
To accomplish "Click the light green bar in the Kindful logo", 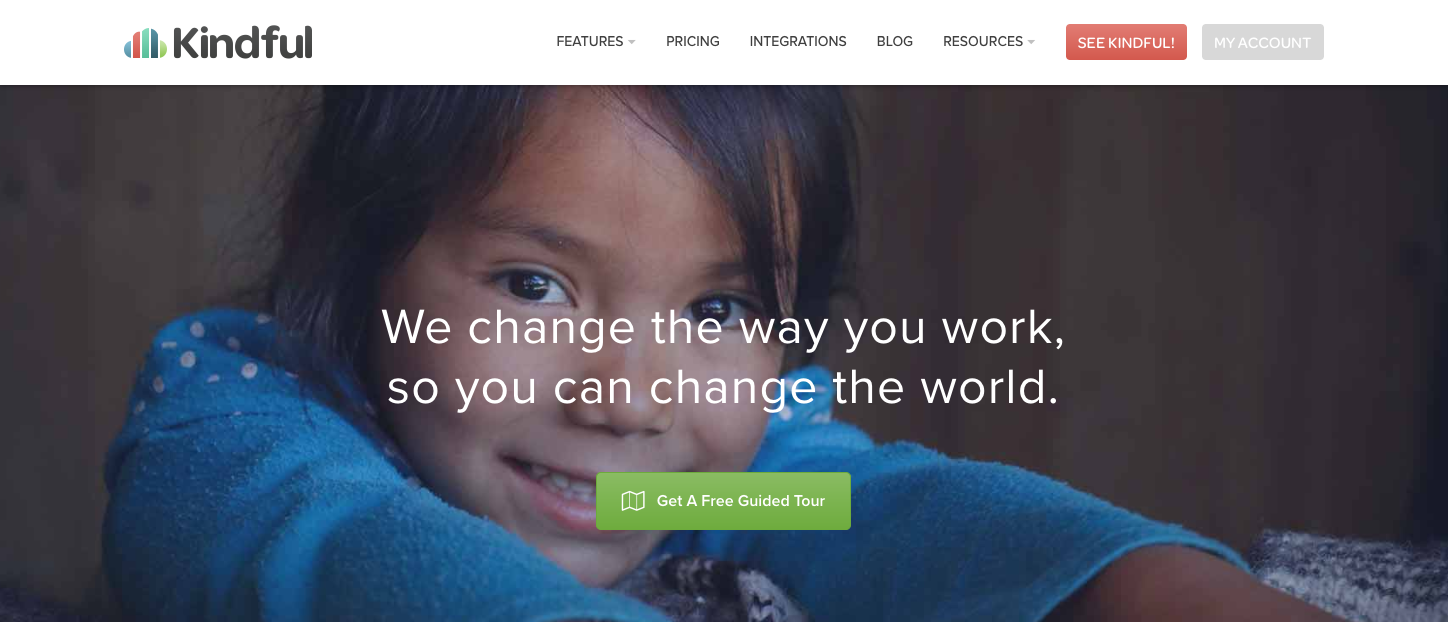I will (x=163, y=49).
